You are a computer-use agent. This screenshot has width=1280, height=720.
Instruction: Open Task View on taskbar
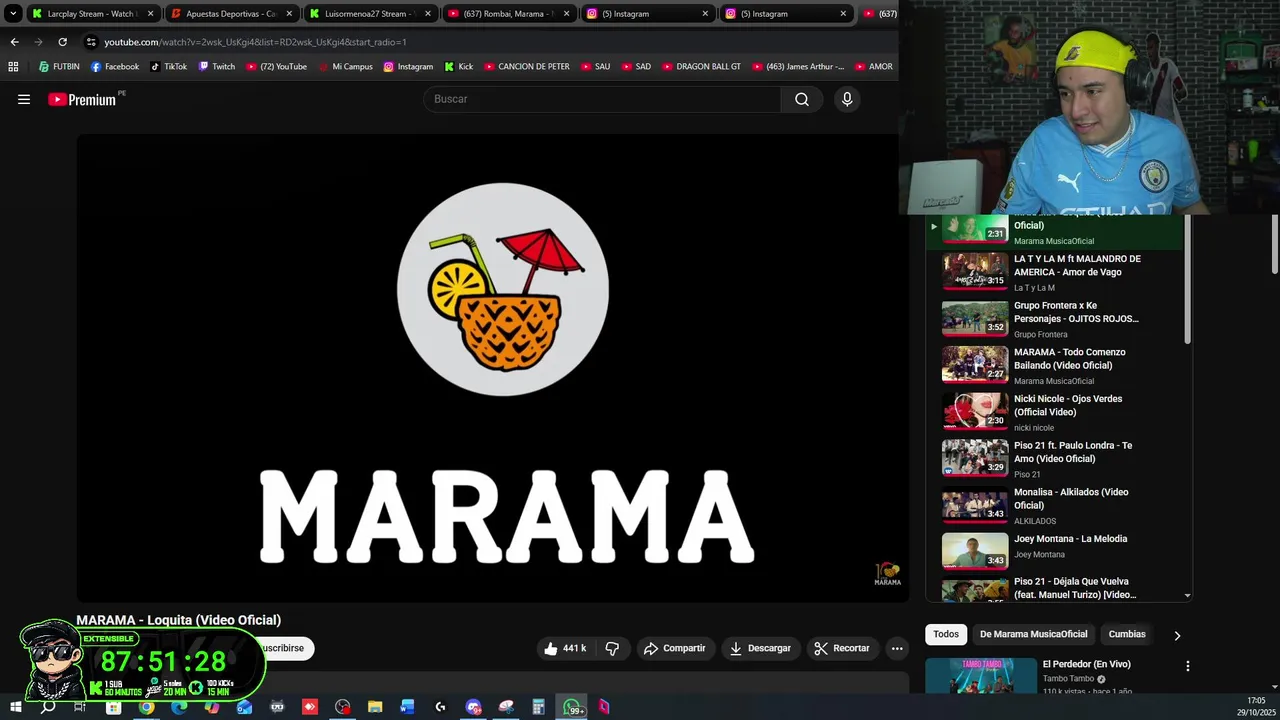[80, 707]
